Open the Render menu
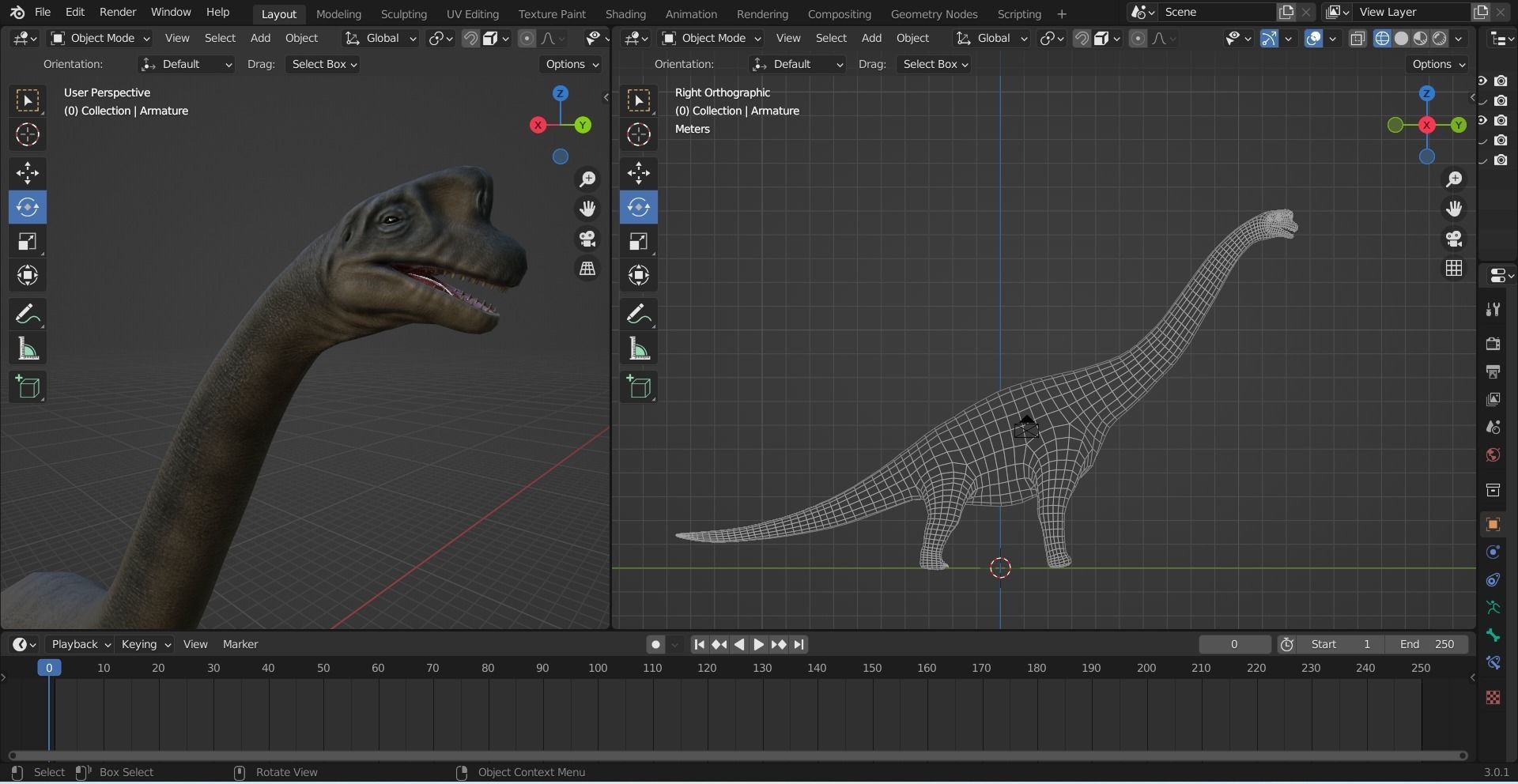Screen dimensions: 1518x784 (118, 13)
